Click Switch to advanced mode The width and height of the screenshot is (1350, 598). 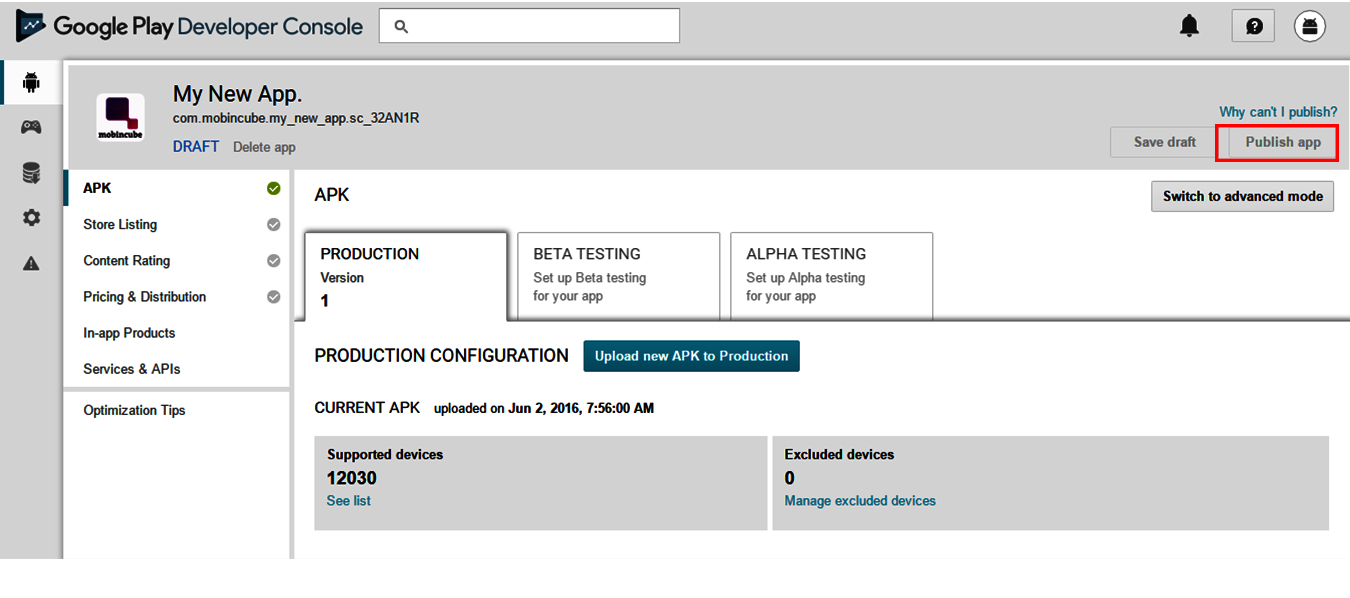tap(1243, 196)
